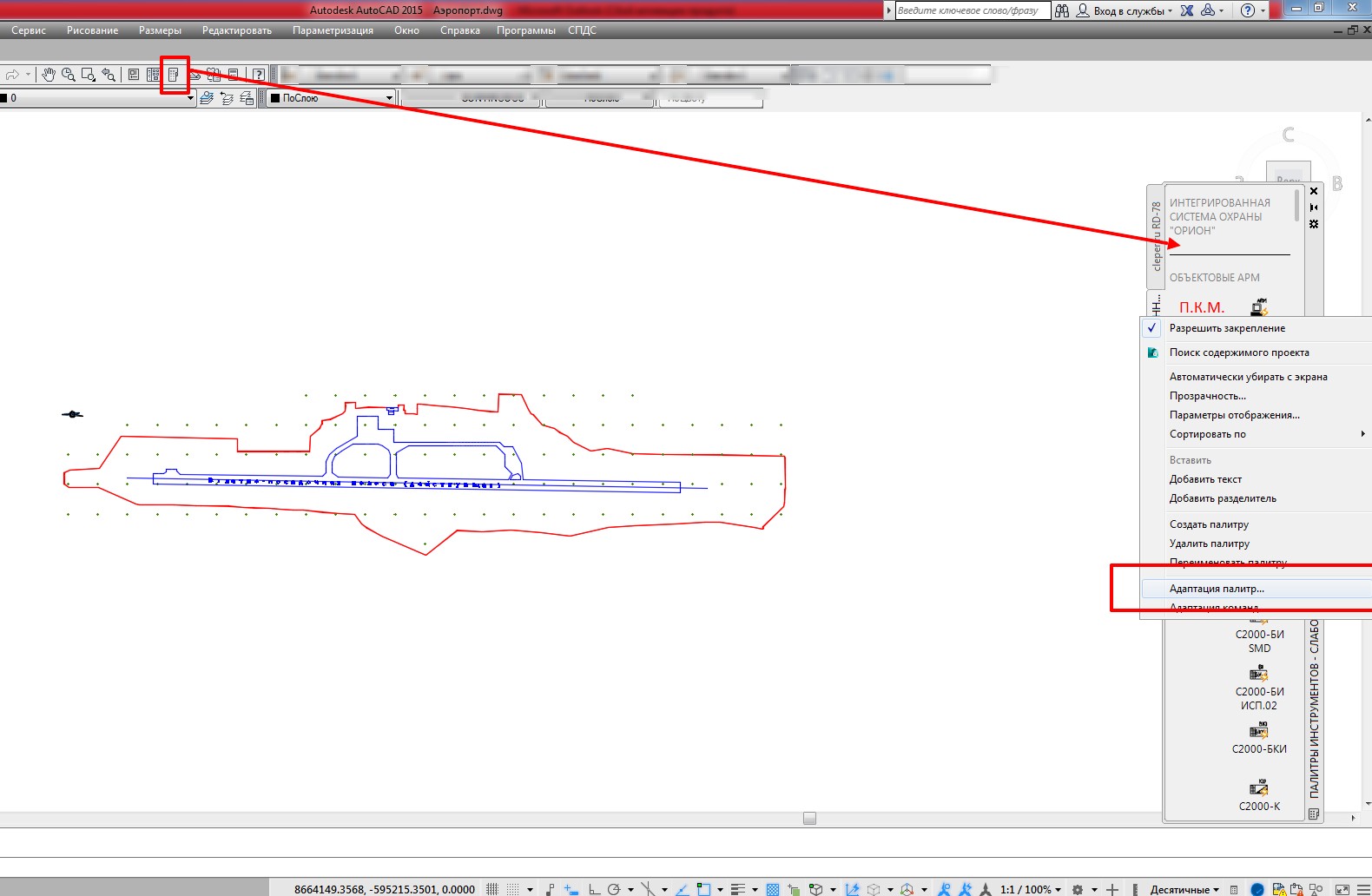Viewport: 1372px width, 896px height.
Task: Expand the layer '0' dropdown list
Action: [190, 98]
